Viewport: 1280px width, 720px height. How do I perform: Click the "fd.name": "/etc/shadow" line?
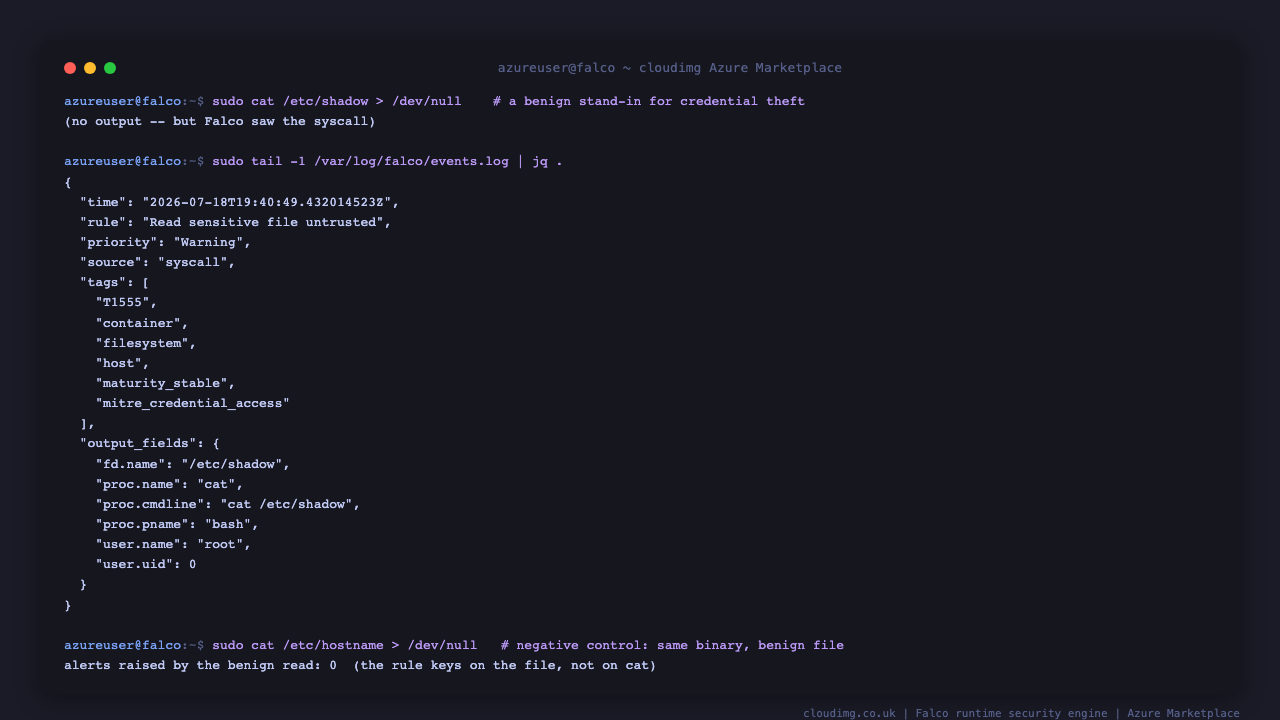pyautogui.click(x=193, y=464)
